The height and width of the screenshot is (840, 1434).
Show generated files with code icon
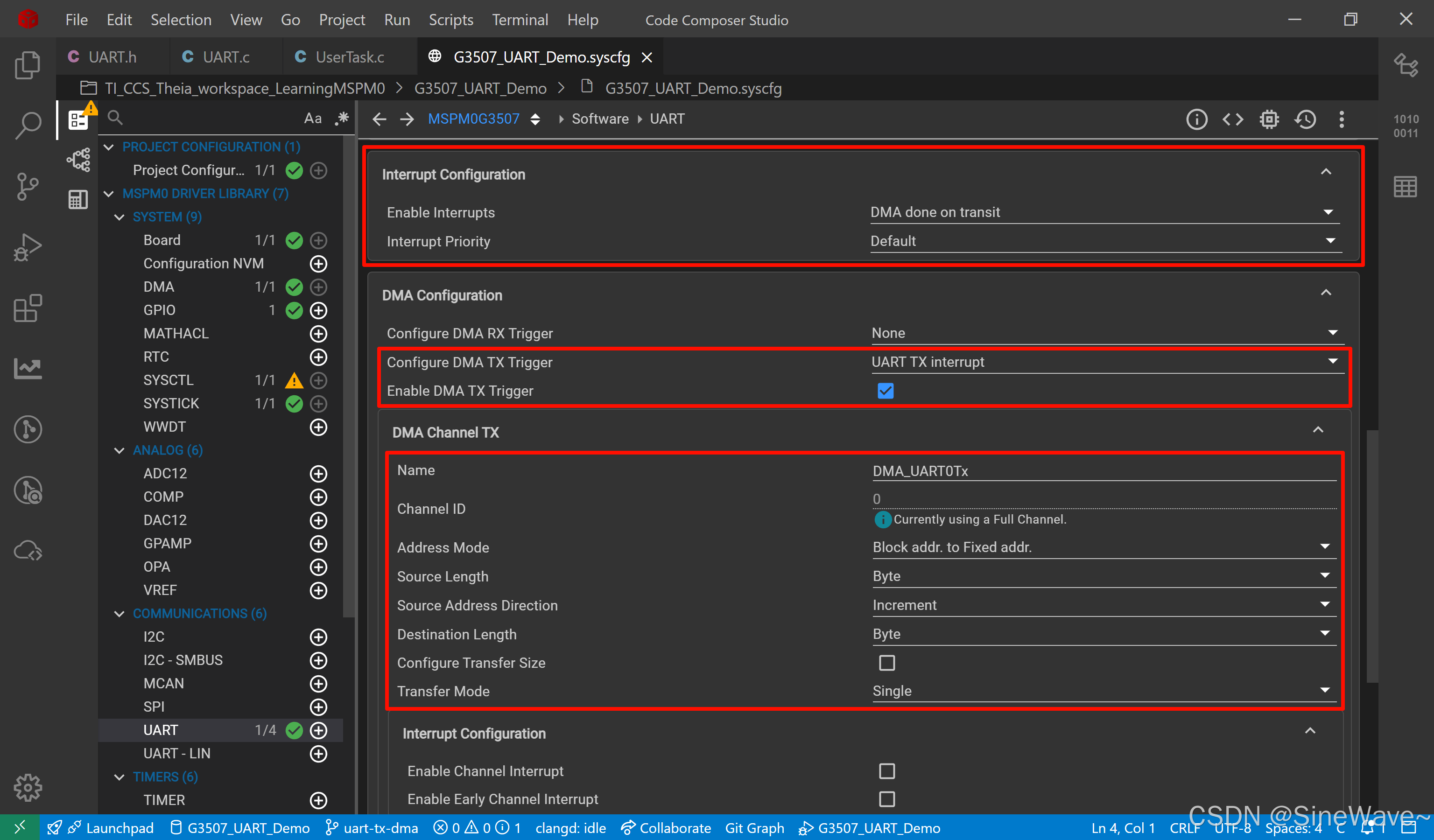(x=1233, y=119)
